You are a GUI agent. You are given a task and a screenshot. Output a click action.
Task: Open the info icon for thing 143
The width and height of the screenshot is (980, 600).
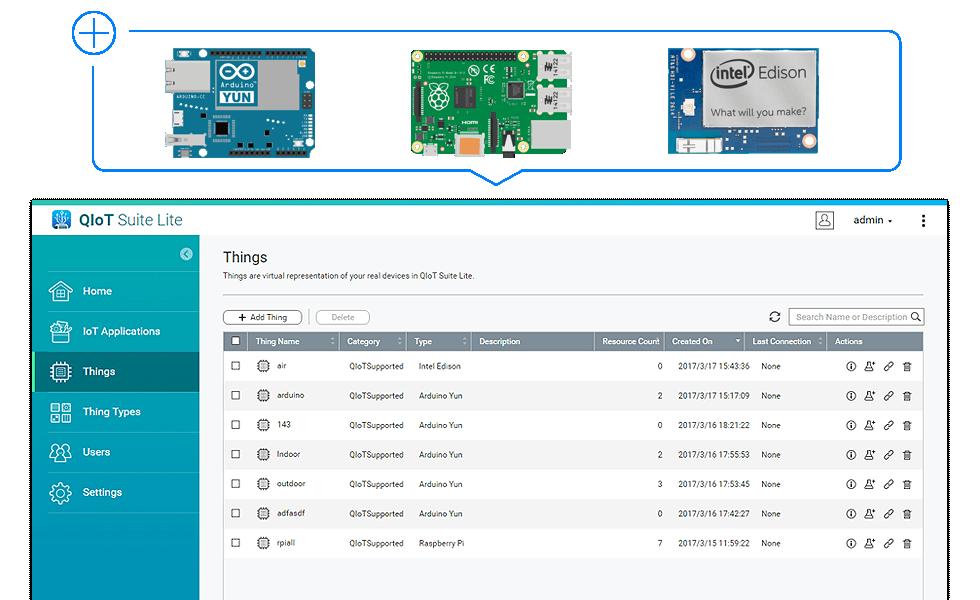pos(851,425)
